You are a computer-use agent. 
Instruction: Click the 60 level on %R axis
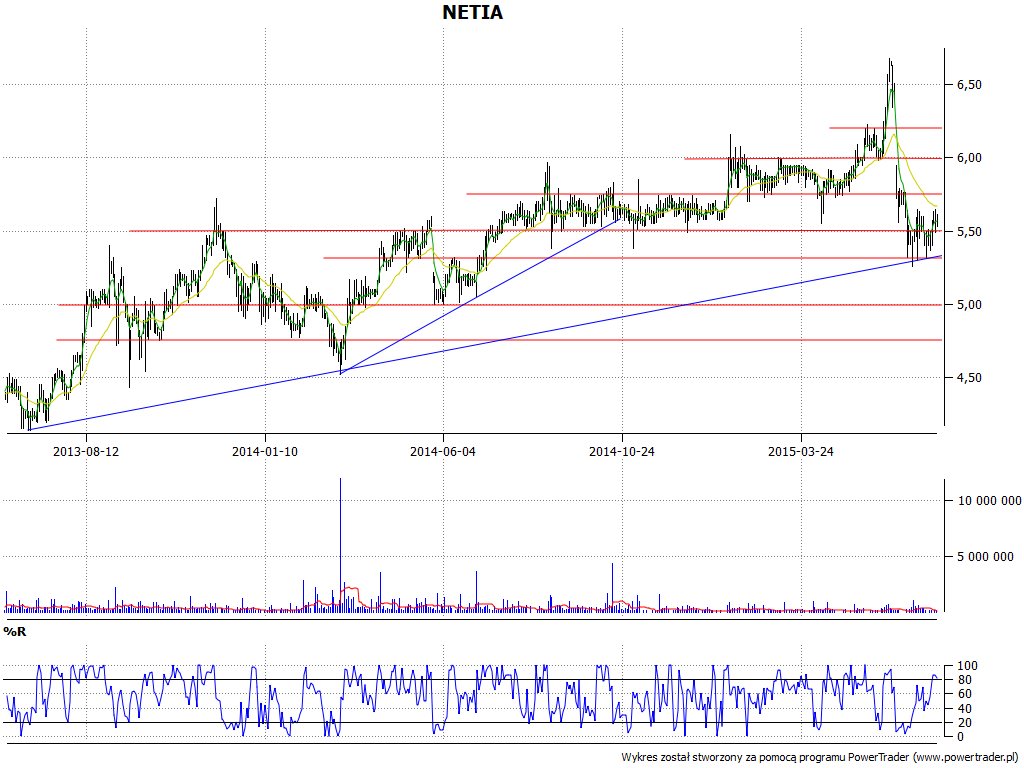[965, 694]
